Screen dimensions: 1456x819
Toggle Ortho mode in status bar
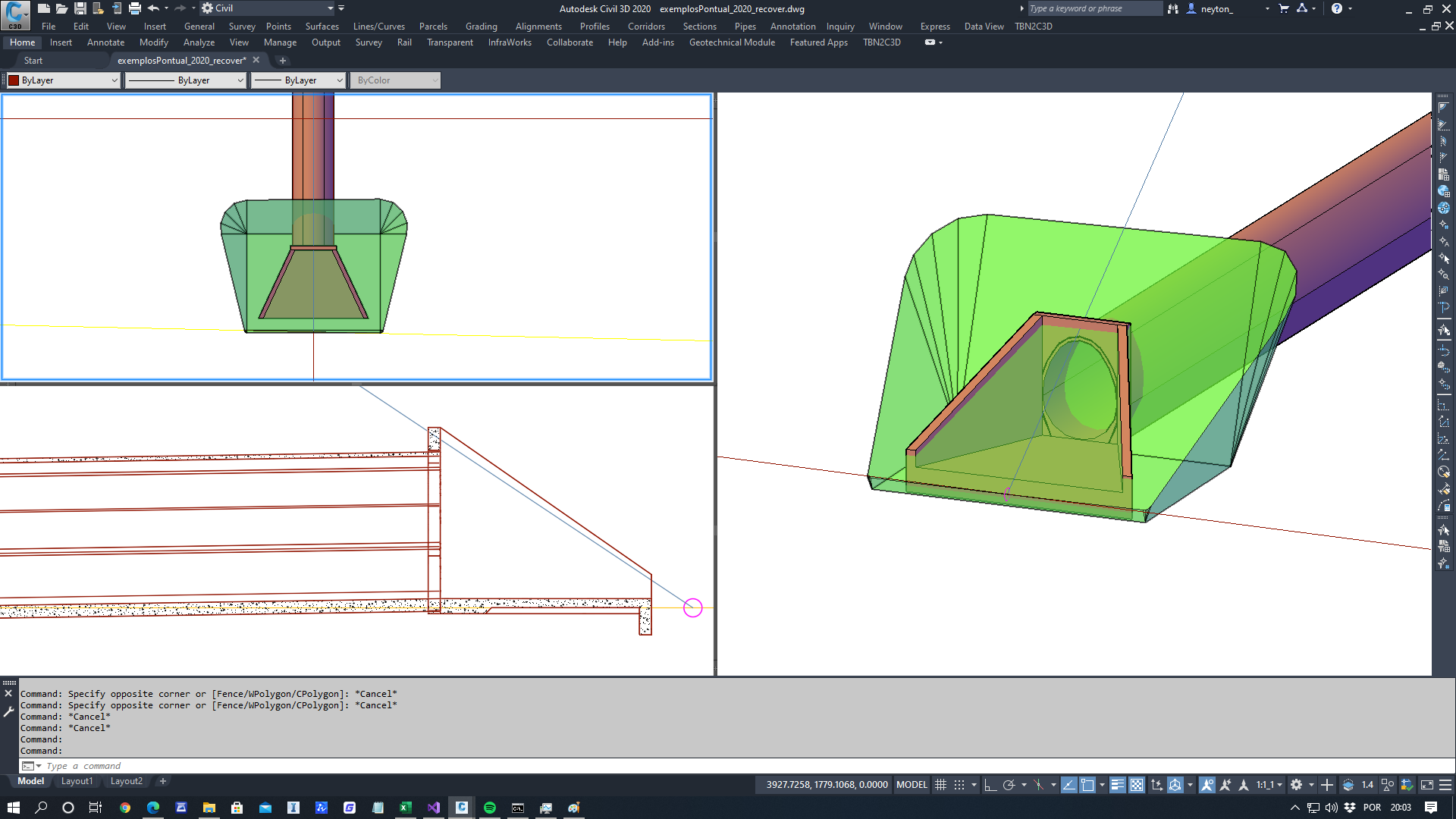tap(990, 785)
